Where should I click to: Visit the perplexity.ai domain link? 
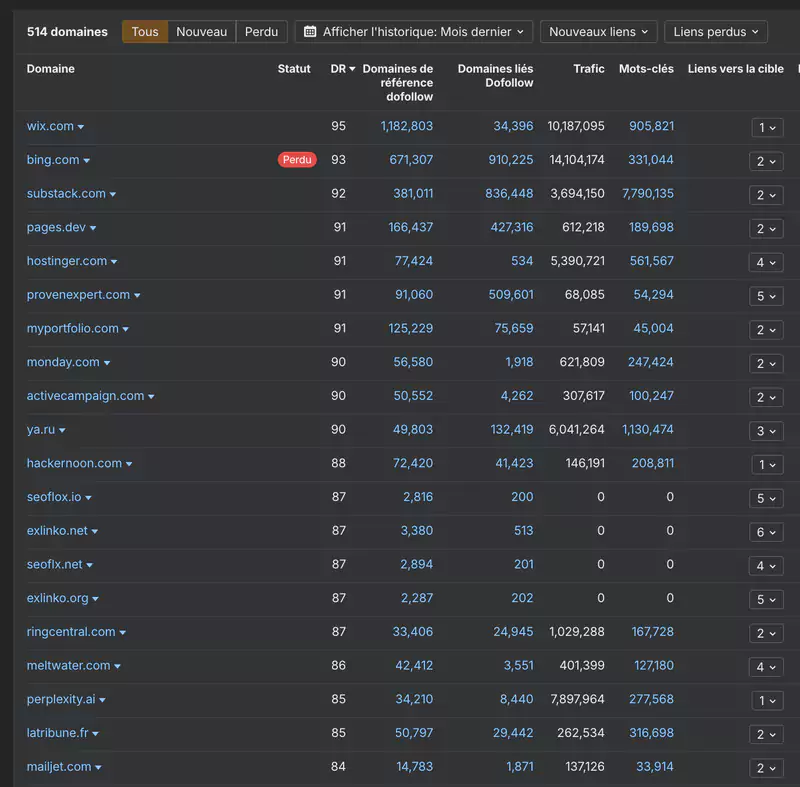pos(60,699)
